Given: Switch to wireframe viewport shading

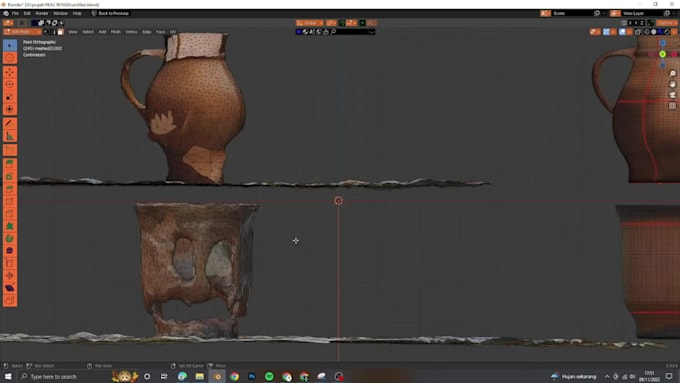Looking at the screenshot, I should (x=647, y=32).
